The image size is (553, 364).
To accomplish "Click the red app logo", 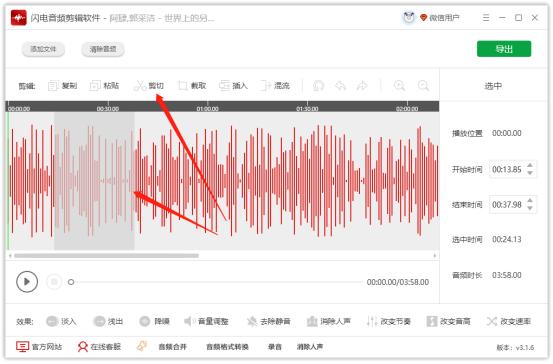I will click(18, 18).
